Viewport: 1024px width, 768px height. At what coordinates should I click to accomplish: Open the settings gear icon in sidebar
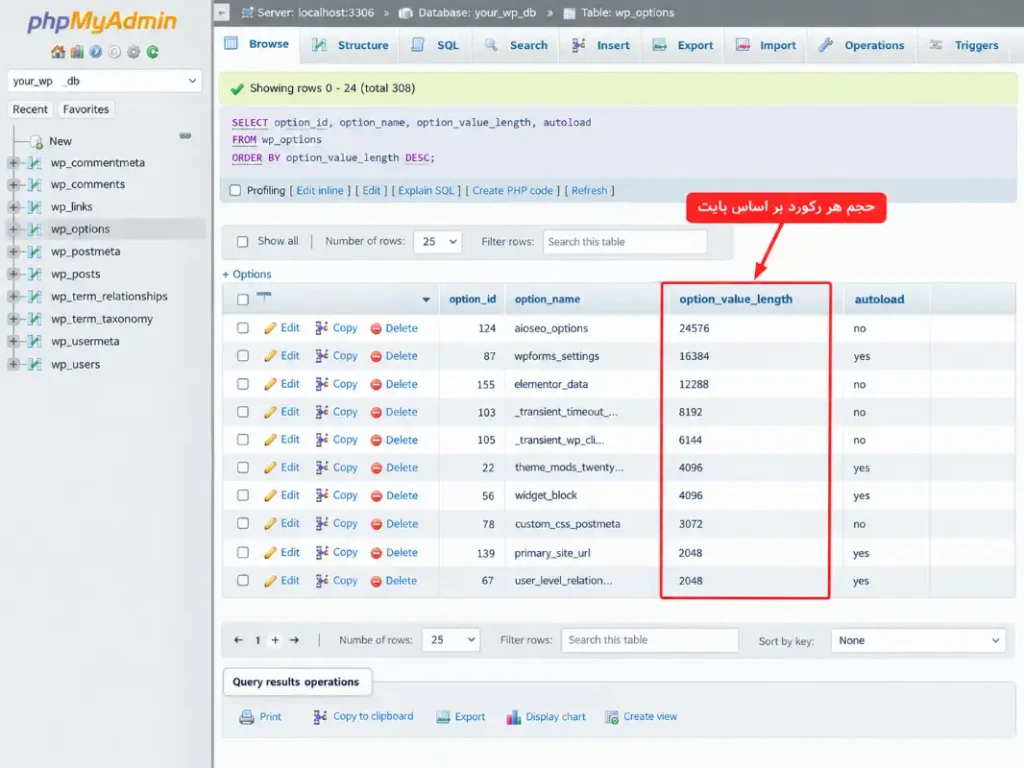(x=134, y=52)
